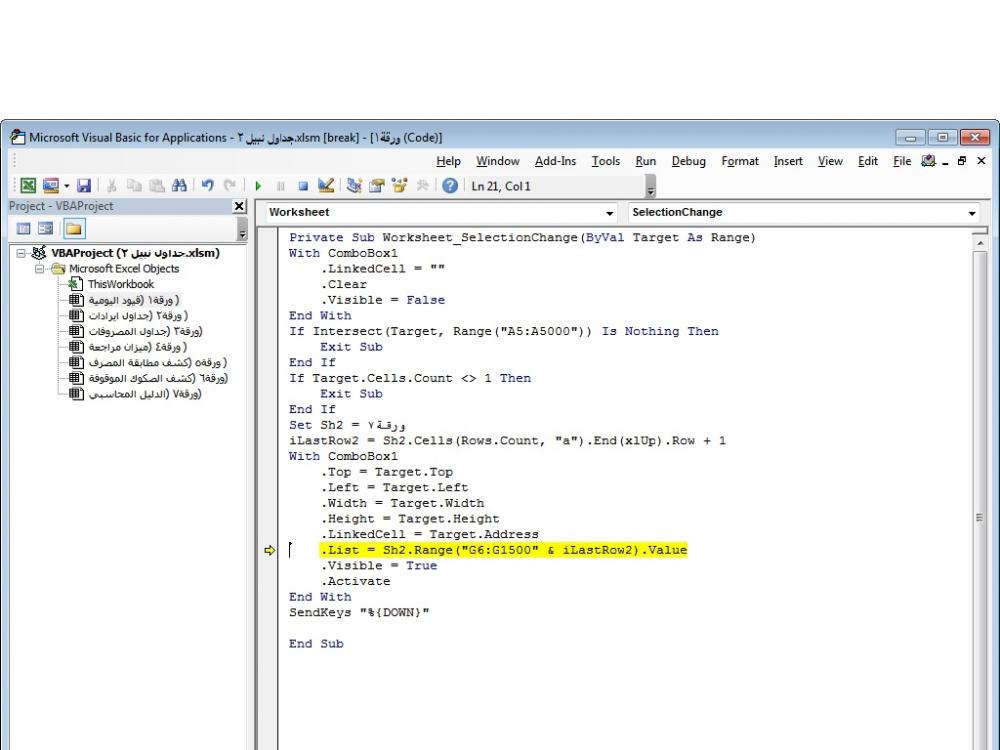Restore the inner code window
This screenshot has width=1000, height=750.
(962, 161)
